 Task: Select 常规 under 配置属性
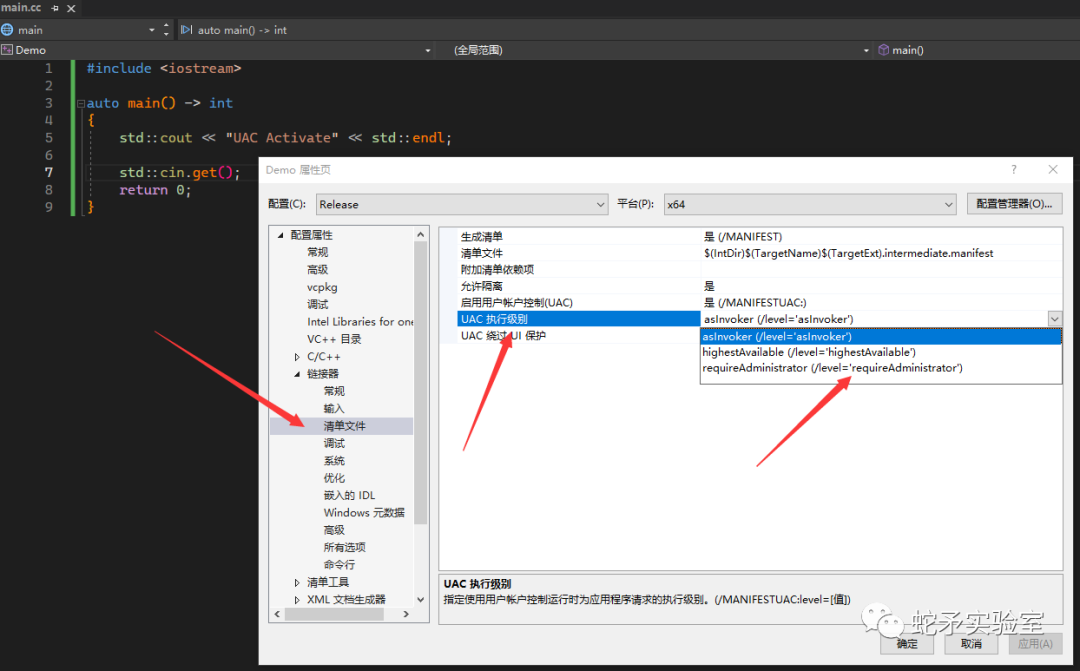coord(318,252)
